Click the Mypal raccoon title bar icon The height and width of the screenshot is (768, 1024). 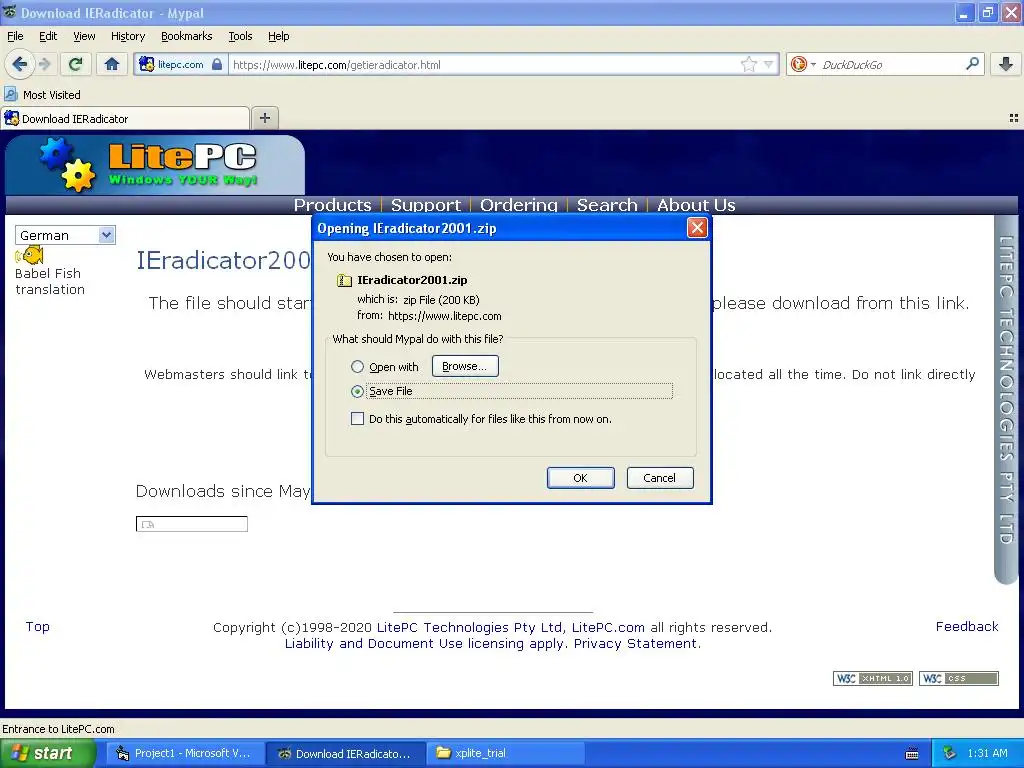[9, 12]
